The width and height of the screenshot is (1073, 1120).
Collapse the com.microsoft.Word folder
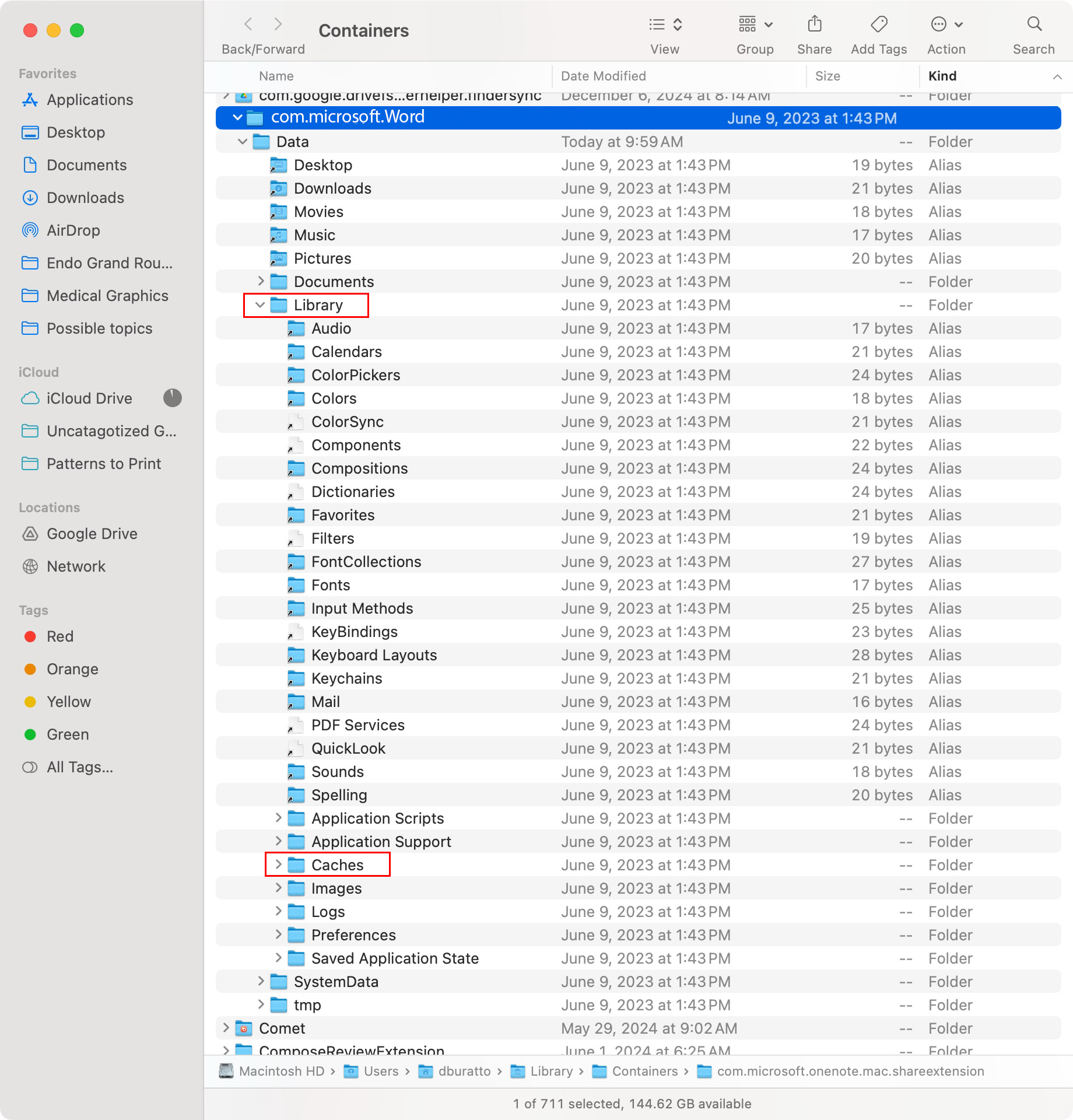click(237, 117)
